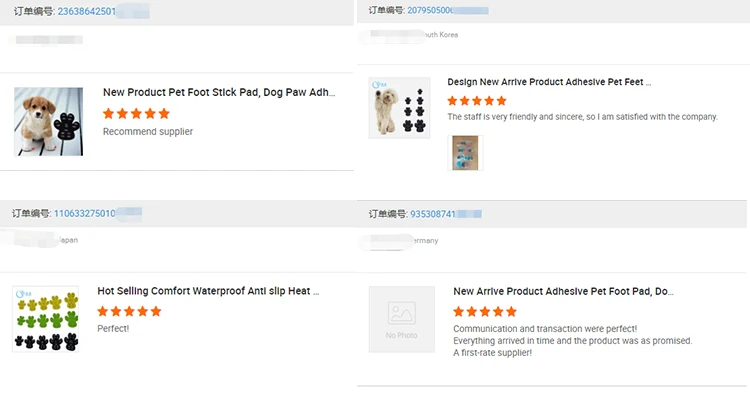Click the star rating under New Arrive Product Adhesive Pet Foot Pad
The height and width of the screenshot is (400, 750).
[485, 312]
